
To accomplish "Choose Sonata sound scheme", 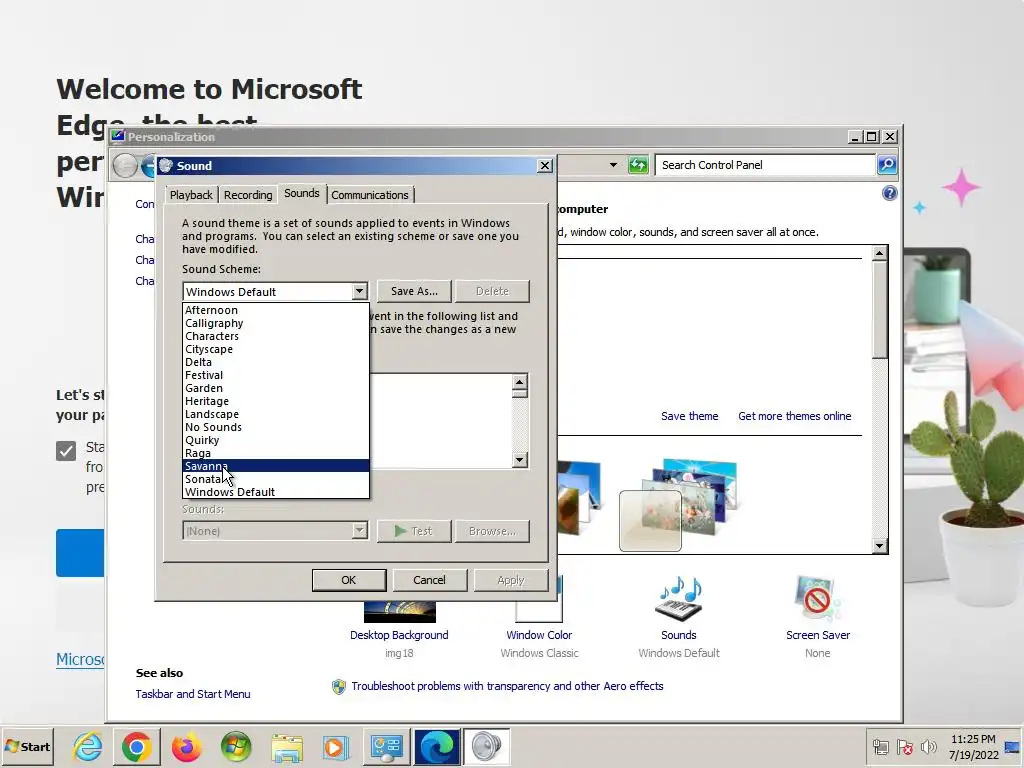I will 276,479.
